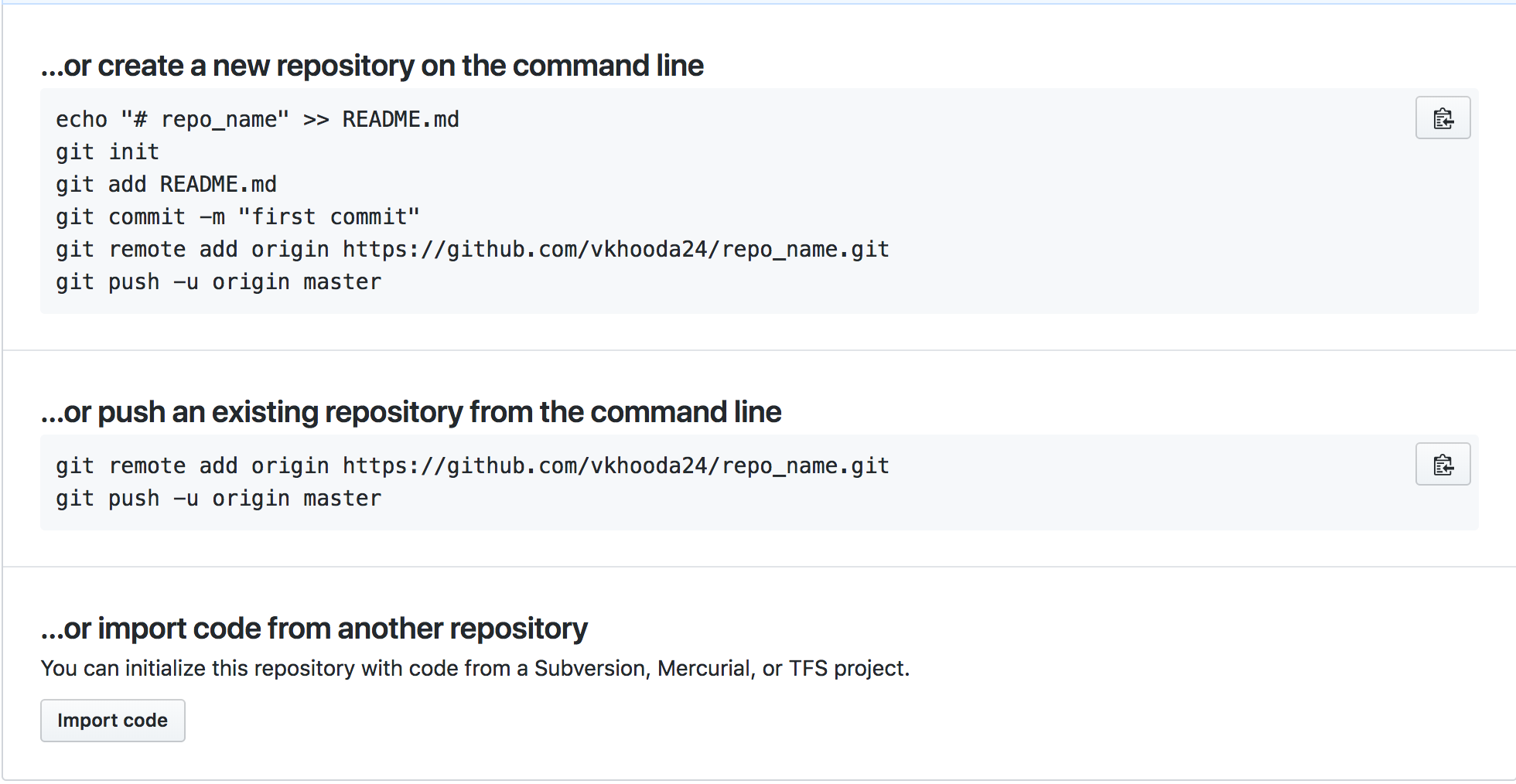Click the "# repo_name" string in echo command
The height and width of the screenshot is (784, 1516).
(x=205, y=120)
